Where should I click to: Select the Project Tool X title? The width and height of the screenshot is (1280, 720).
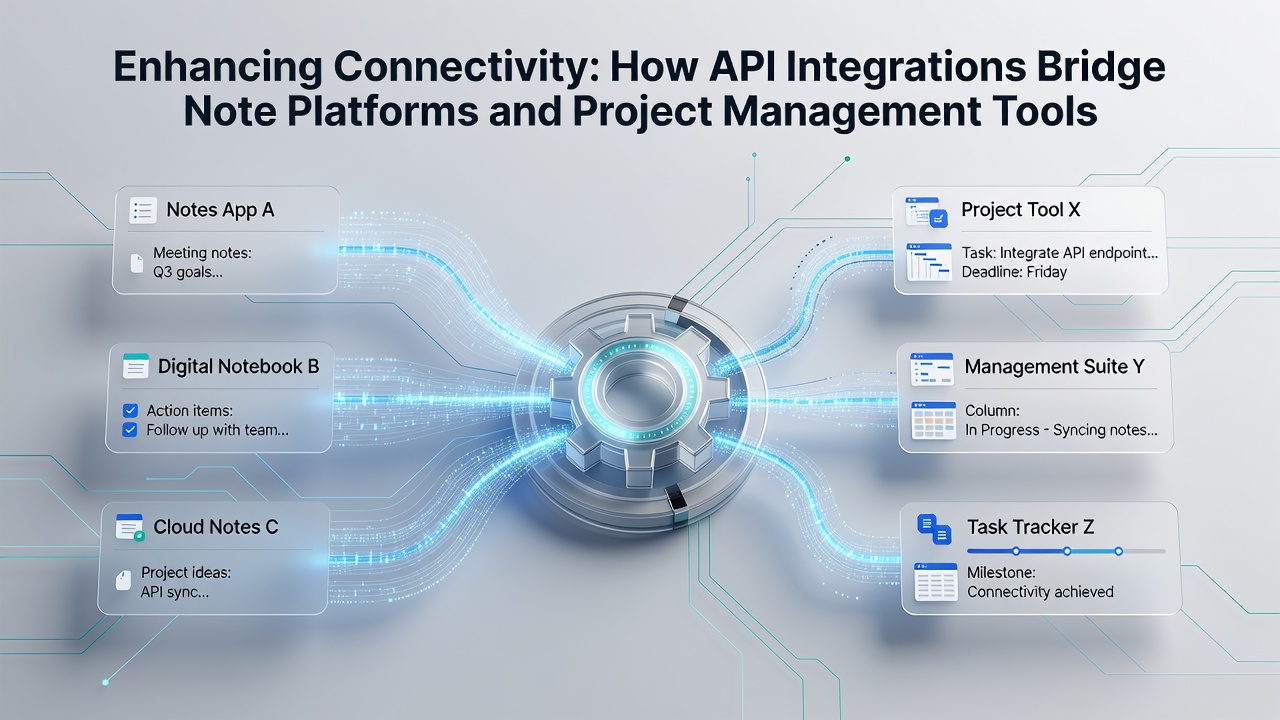click(1021, 210)
